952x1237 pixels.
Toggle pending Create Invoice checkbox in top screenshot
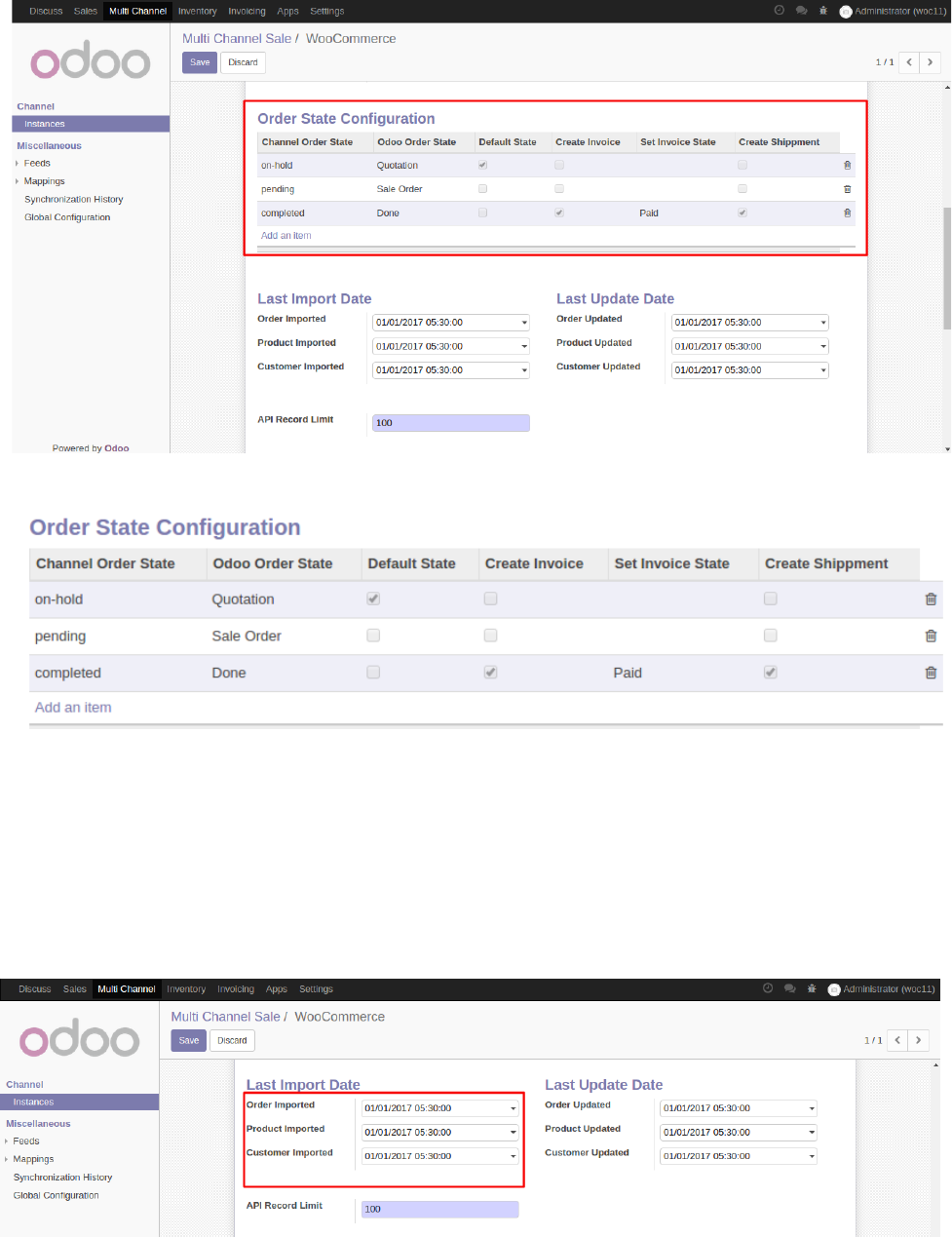click(x=559, y=188)
